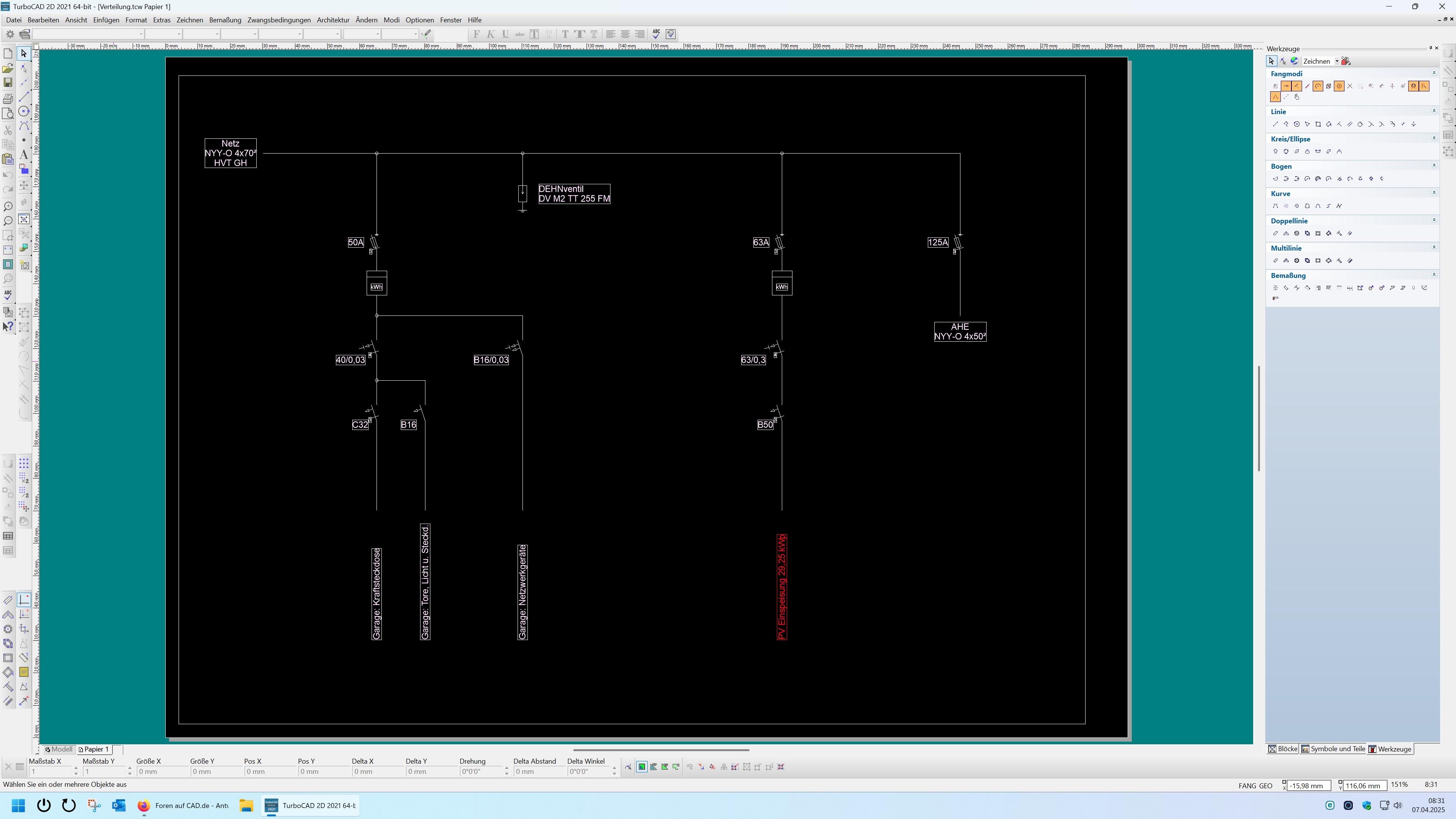
Task: Click the settings gear icon in top toolbar
Action: click(9, 34)
